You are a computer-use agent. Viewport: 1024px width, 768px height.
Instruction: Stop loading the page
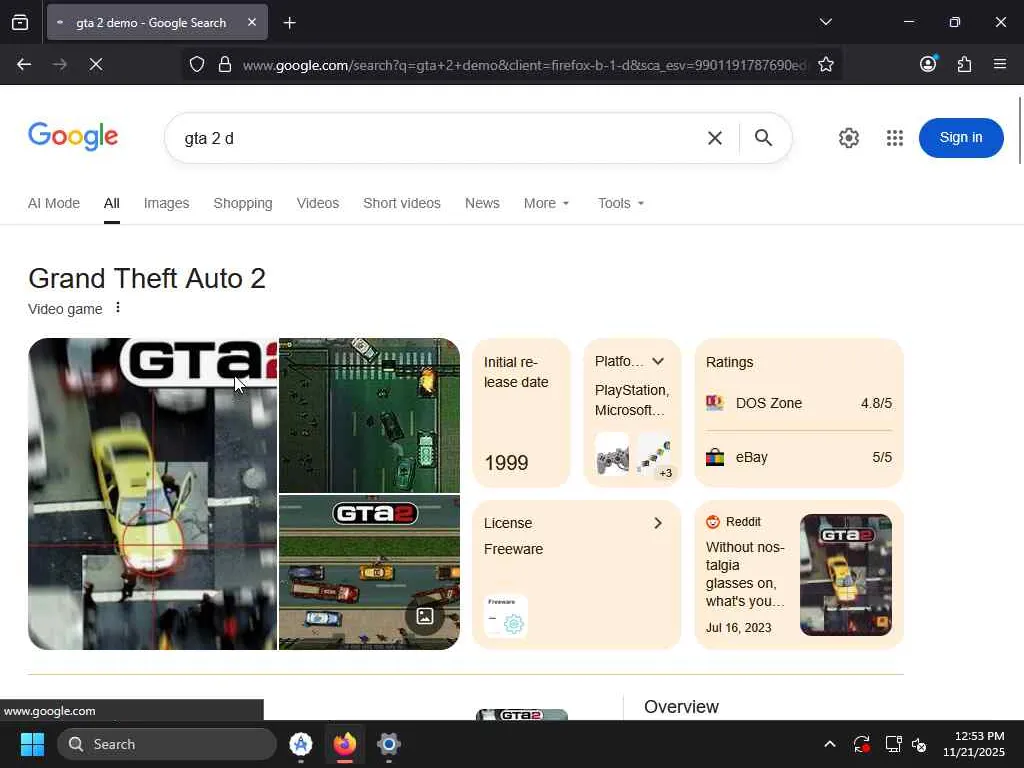click(95, 64)
